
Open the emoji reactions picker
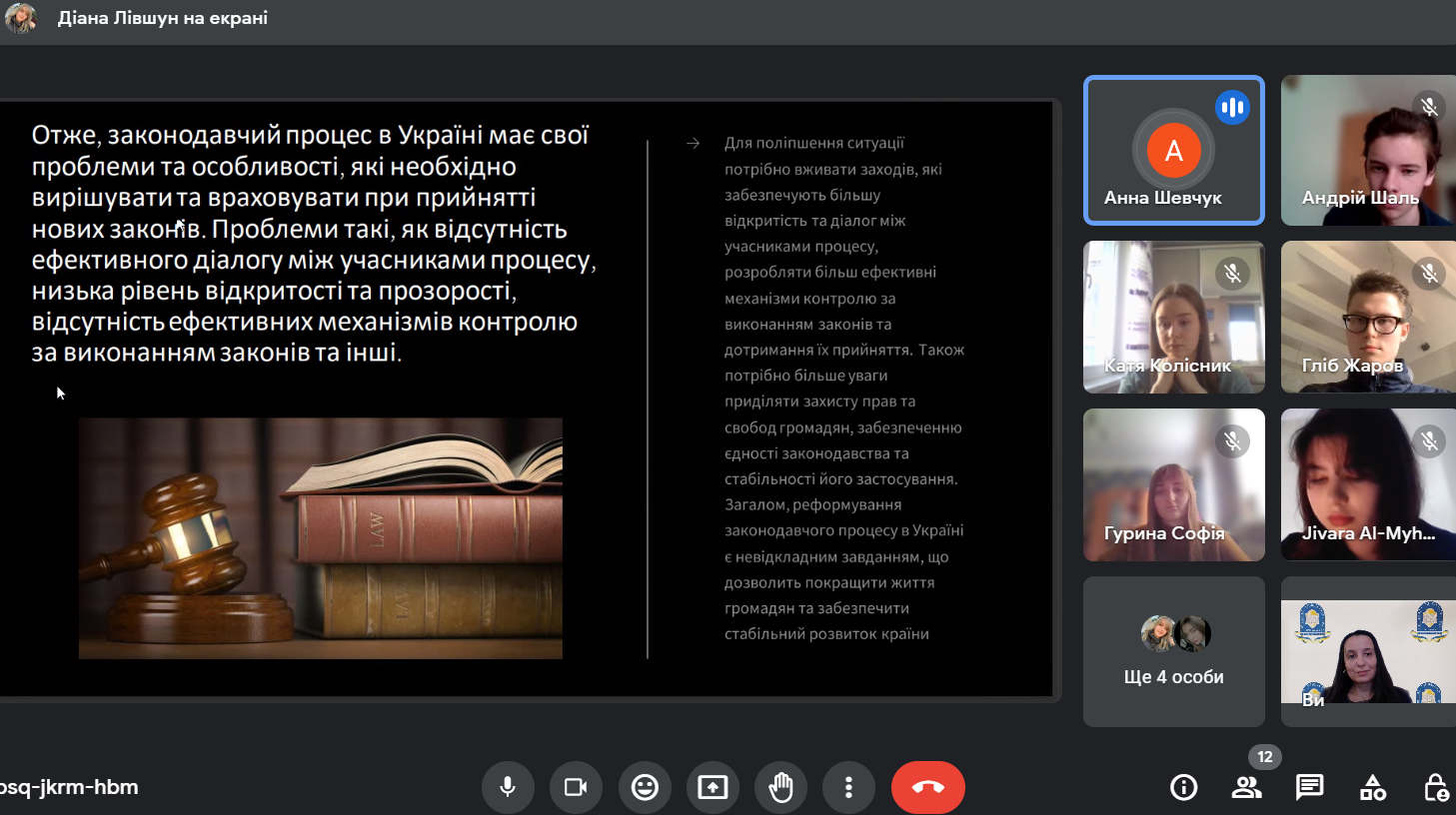tap(645, 787)
